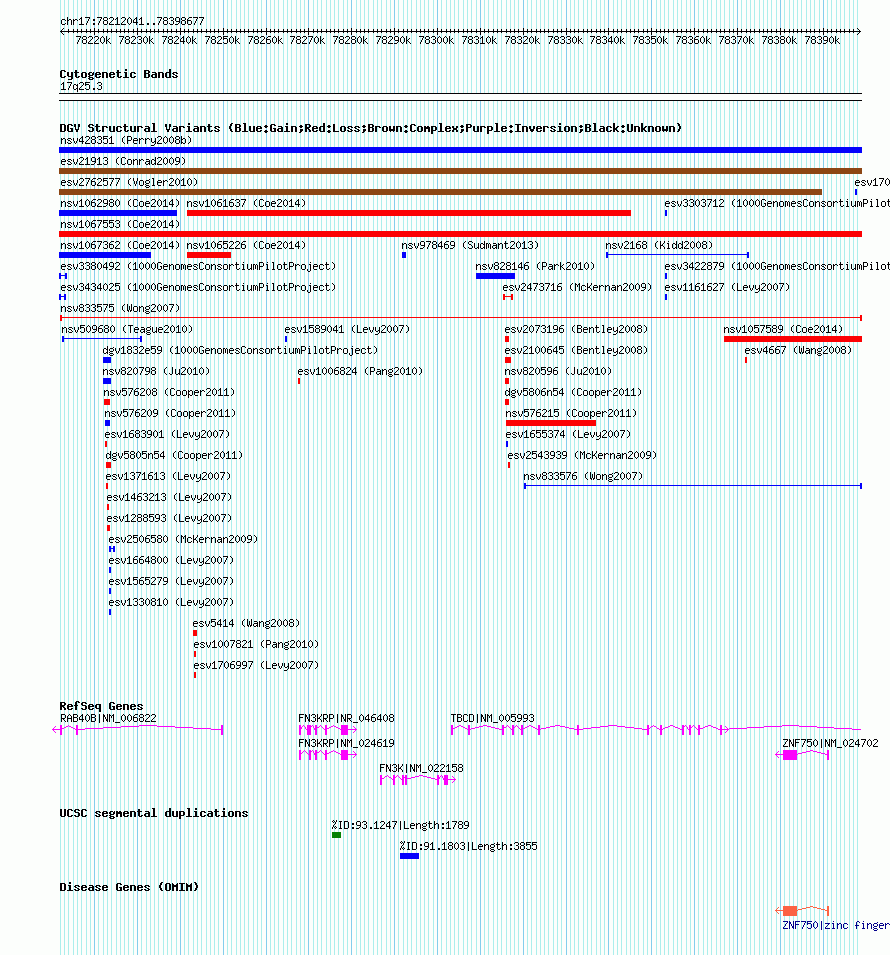890x955 pixels.
Task: Select the nsv2168 thin blue variant line
Action: (x=677, y=255)
